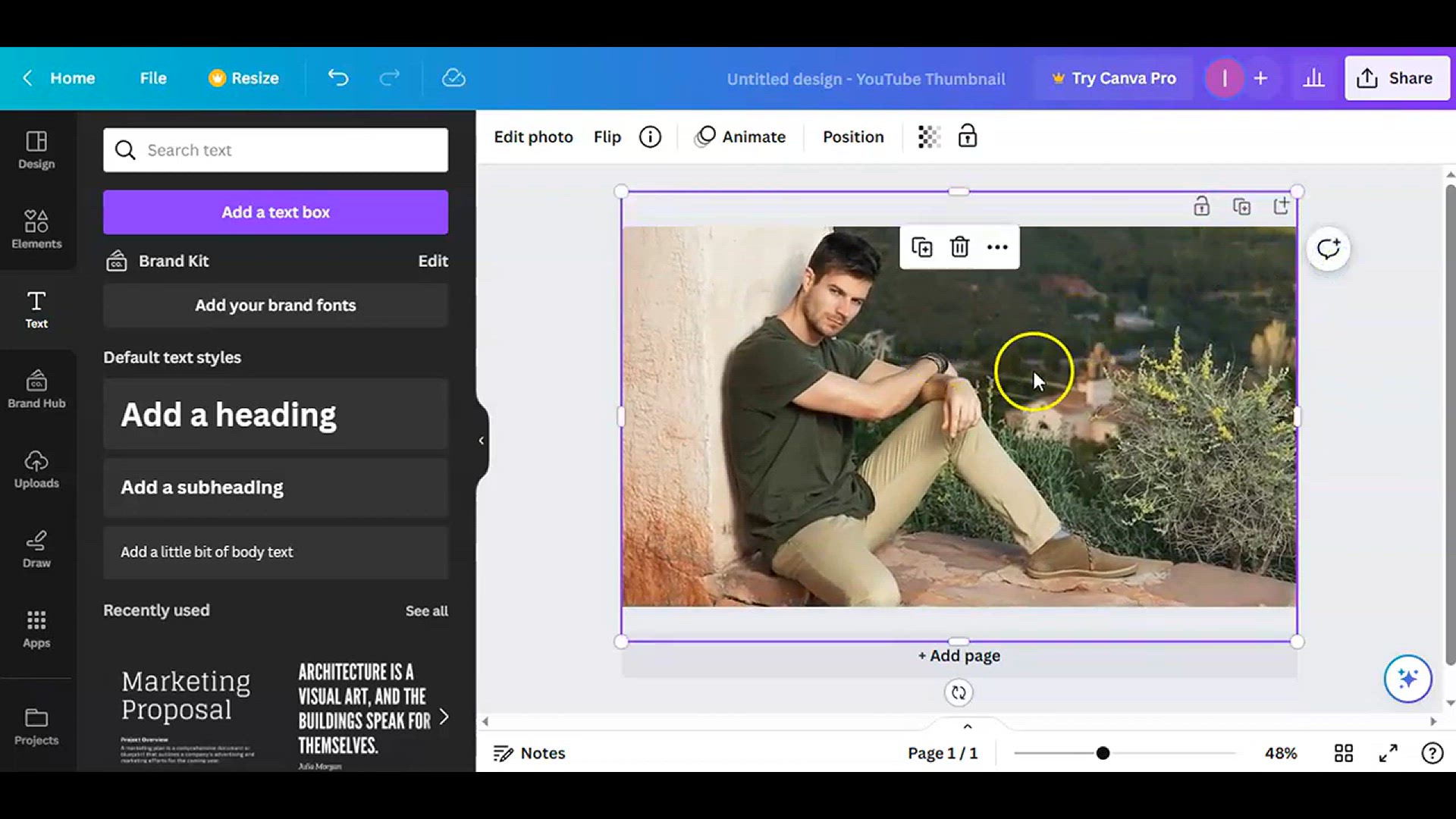Go back to Home
This screenshot has height=819, width=1456.
pos(59,78)
